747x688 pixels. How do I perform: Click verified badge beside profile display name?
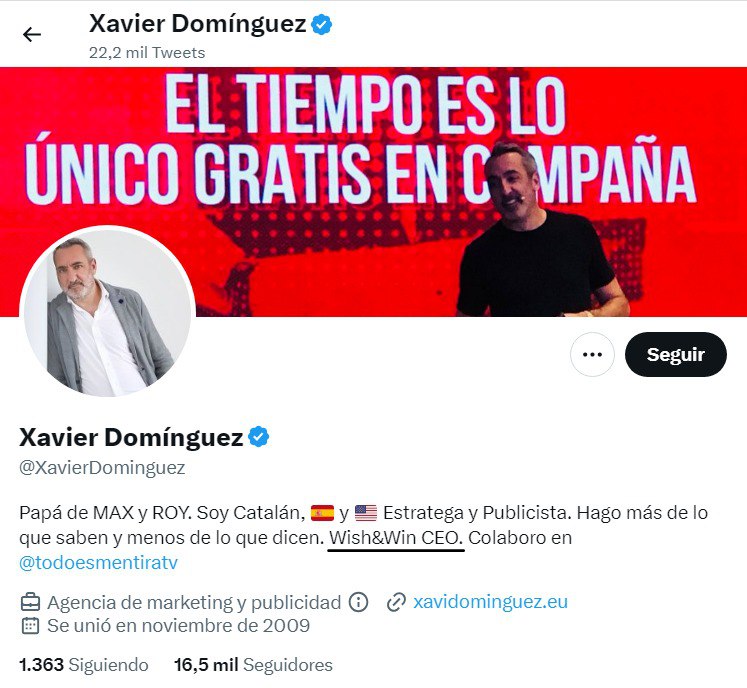[259, 437]
